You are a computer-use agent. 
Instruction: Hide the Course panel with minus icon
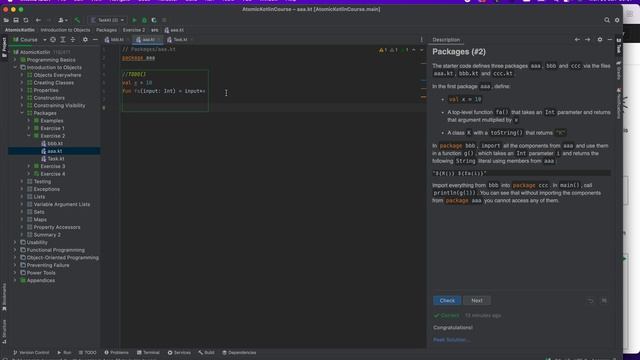95,40
